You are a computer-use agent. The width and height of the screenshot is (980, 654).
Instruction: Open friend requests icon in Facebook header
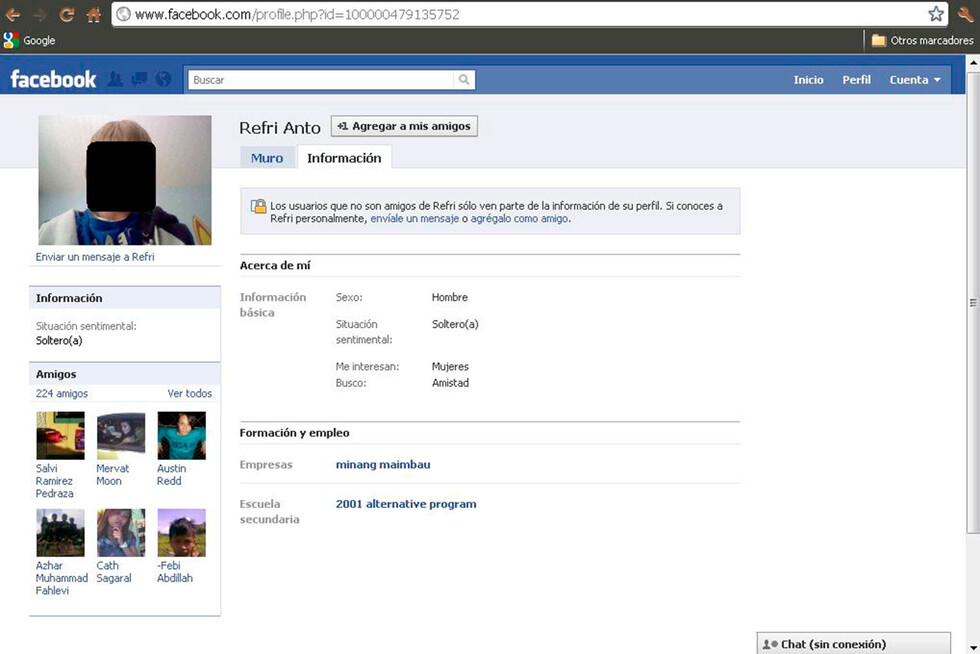(115, 79)
